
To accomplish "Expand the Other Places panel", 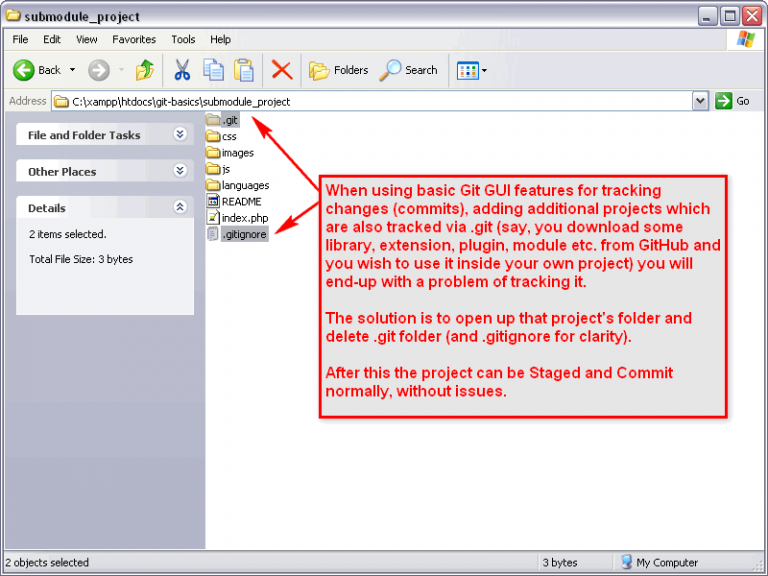I will (180, 171).
